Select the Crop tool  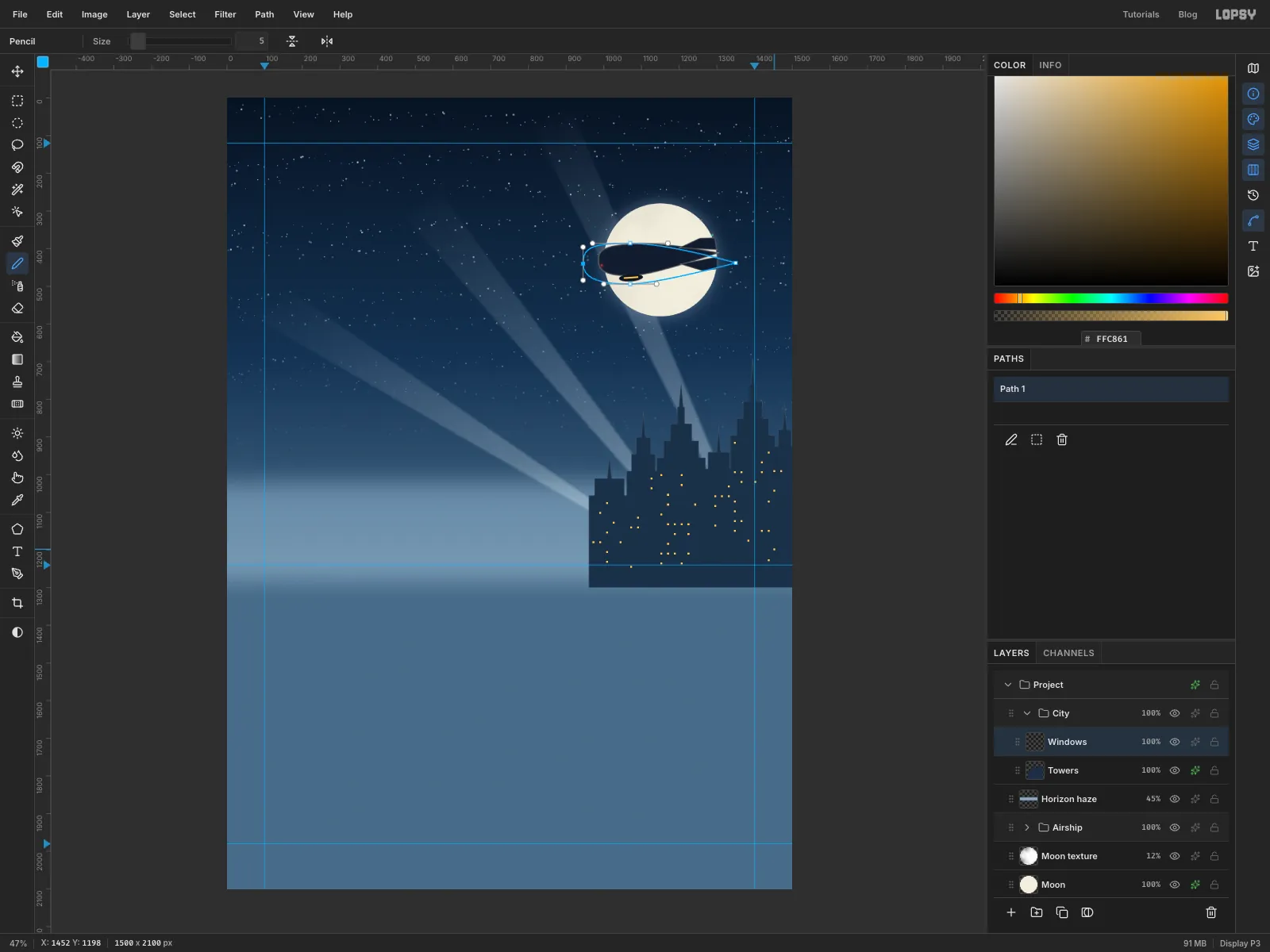[x=17, y=603]
